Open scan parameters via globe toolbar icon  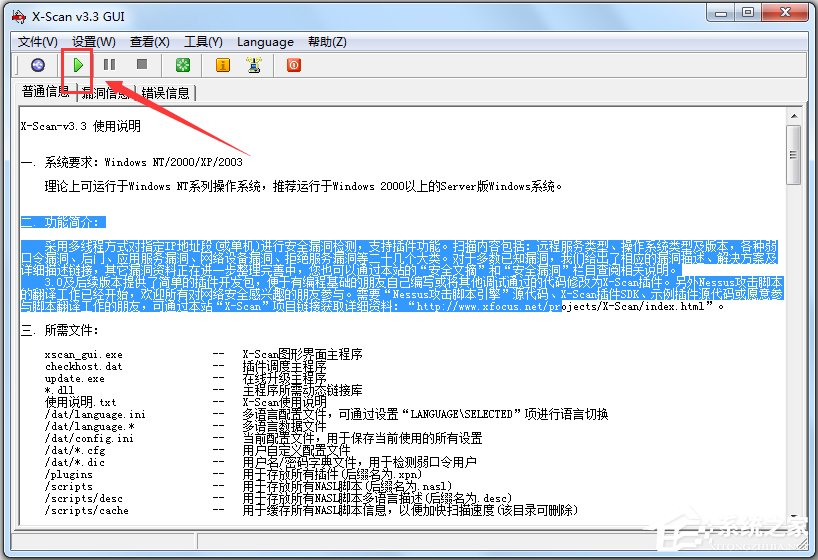click(x=38, y=65)
